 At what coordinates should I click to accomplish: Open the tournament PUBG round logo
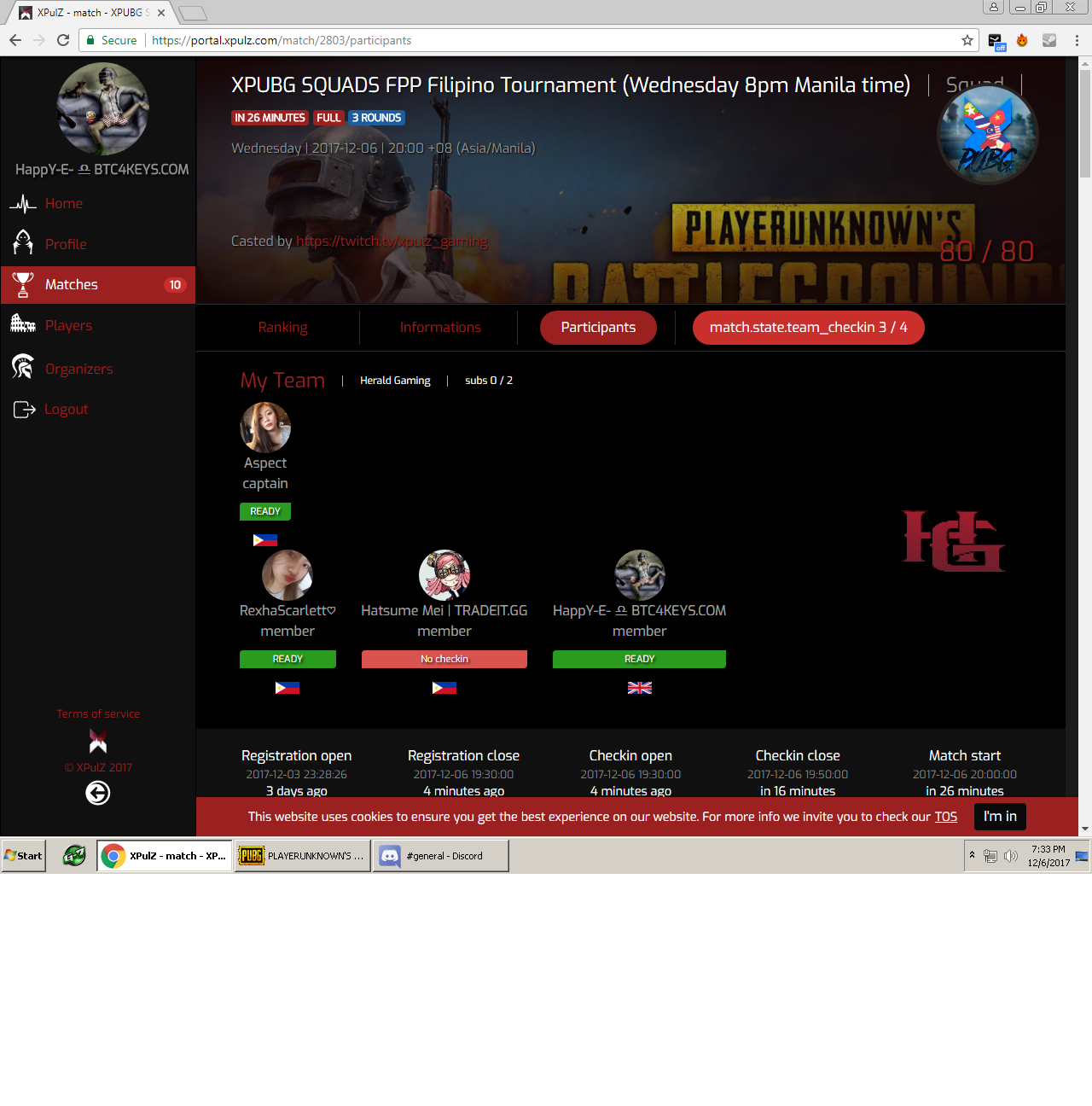(x=988, y=135)
